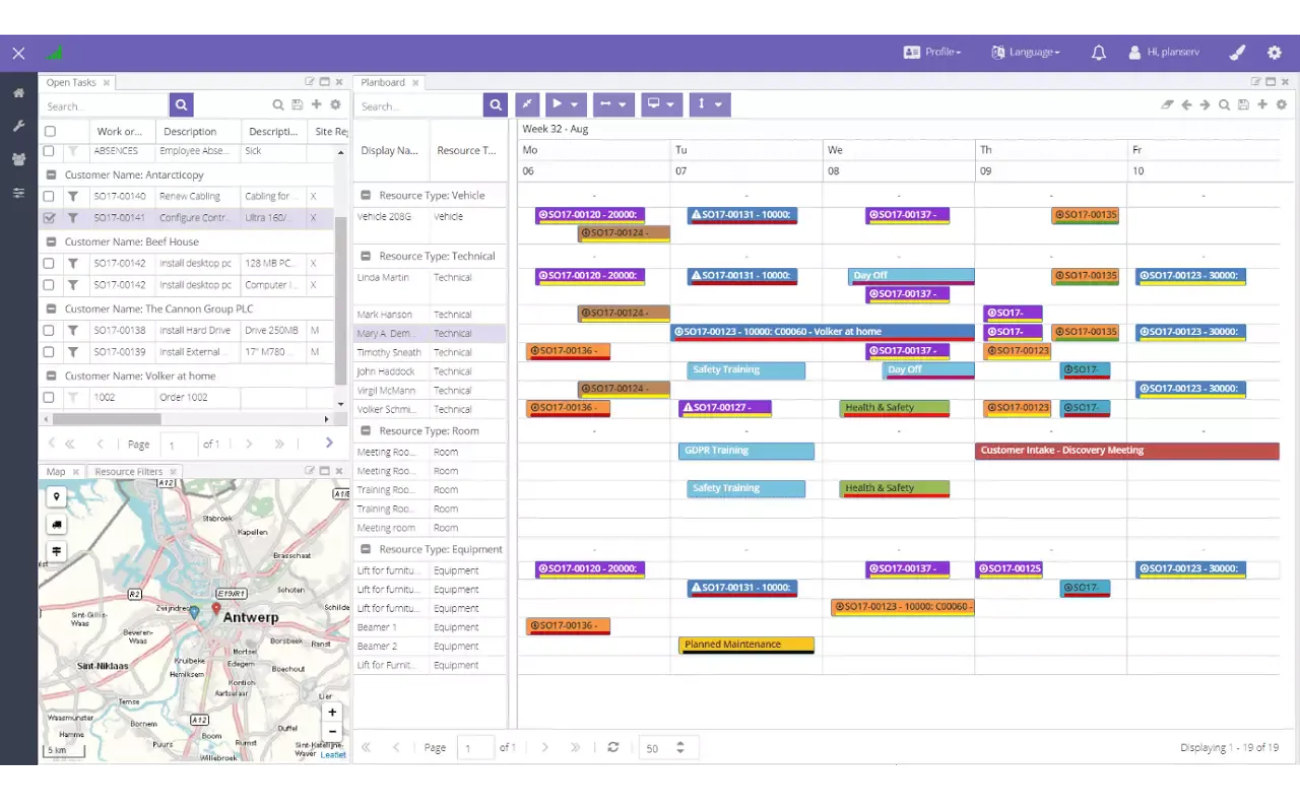1300x800 pixels.
Task: Select the Open Tasks tab
Action: (71, 83)
